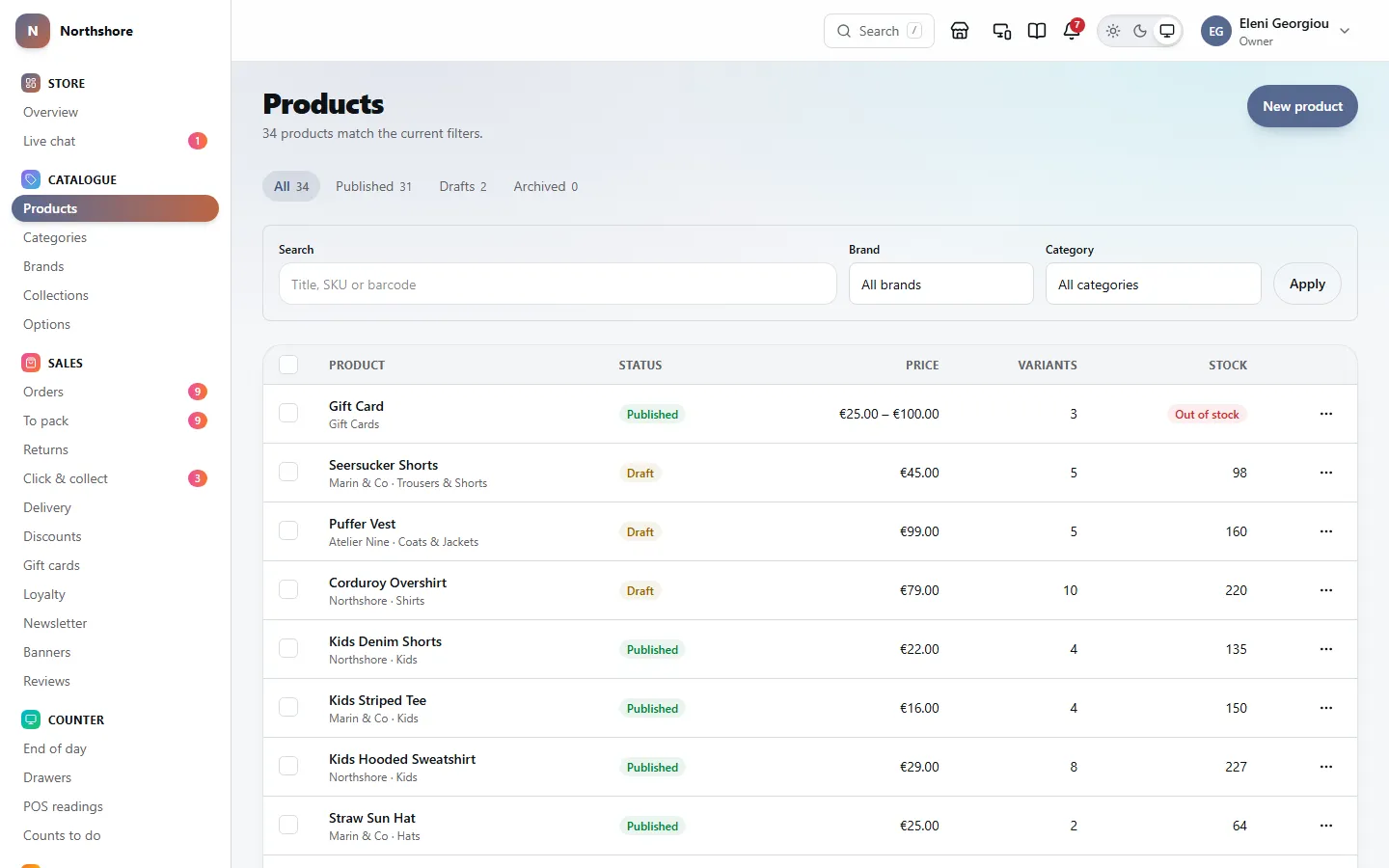Open row actions for Kids Striped Tee

[1326, 708]
